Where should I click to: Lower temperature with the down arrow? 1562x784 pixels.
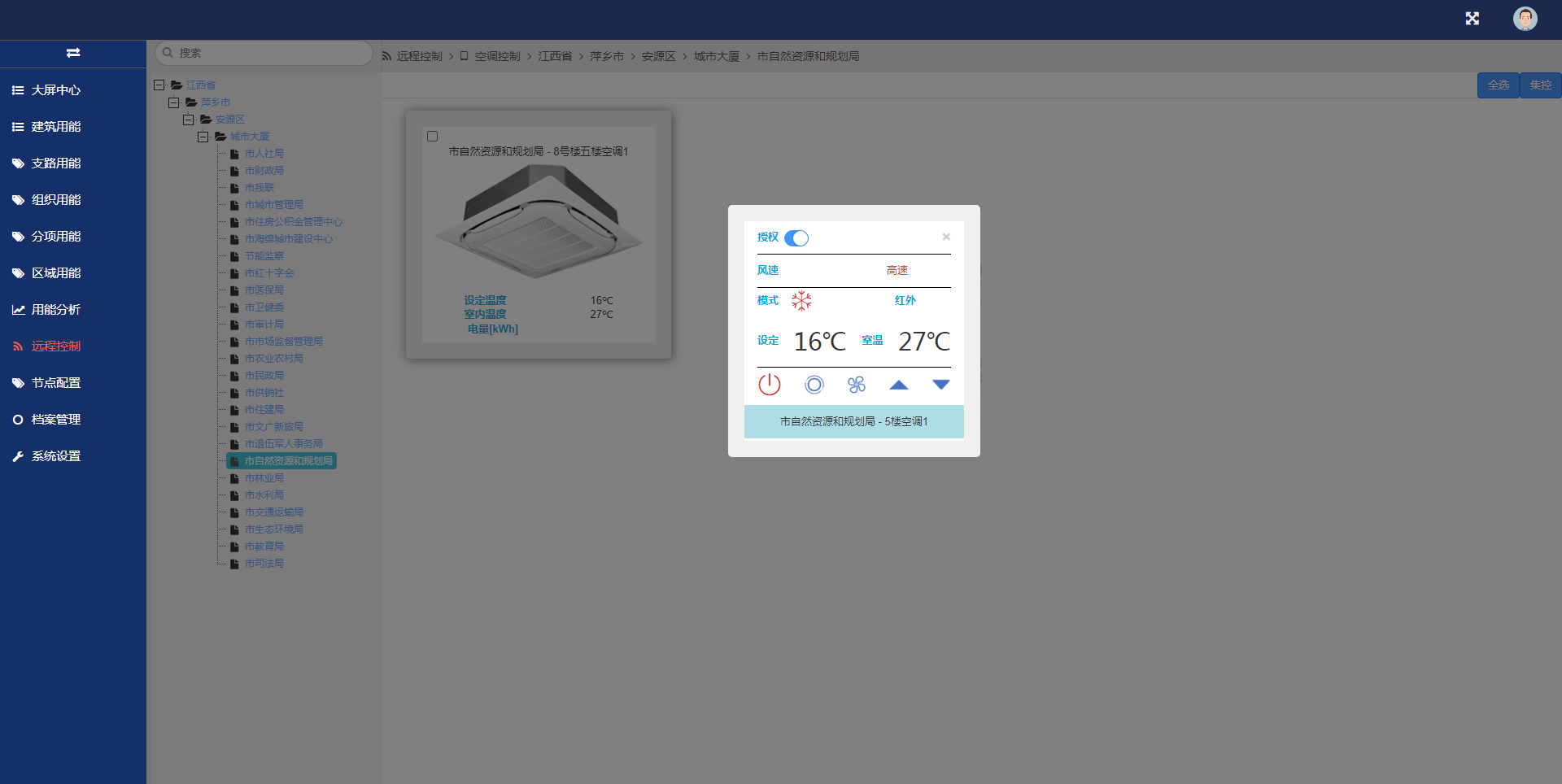coord(940,385)
